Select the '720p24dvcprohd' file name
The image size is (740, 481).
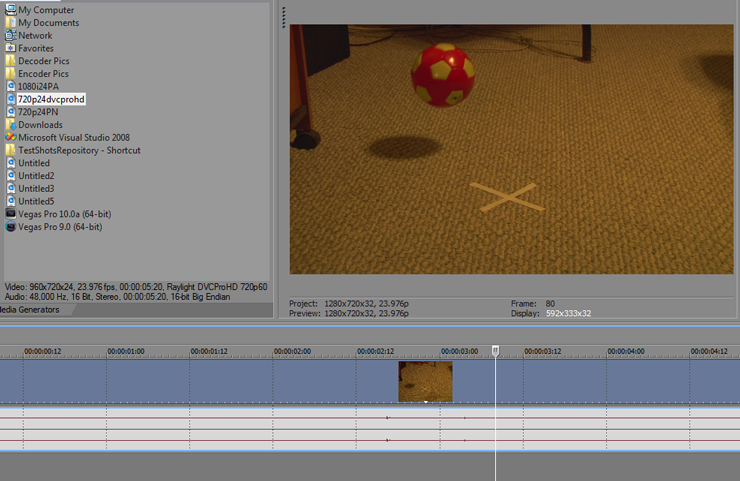point(51,99)
